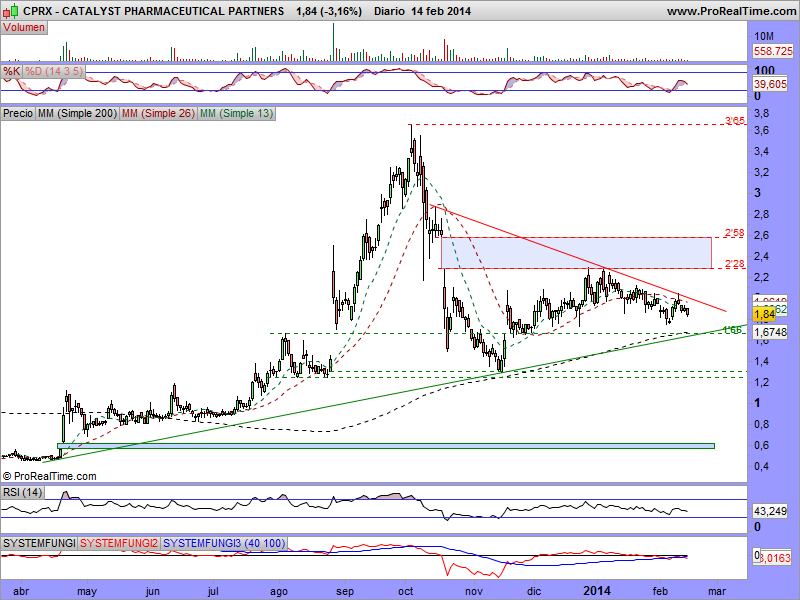800x600 pixels.
Task: Click the SYSTEMFUNGI2 red label
Action: point(119,542)
